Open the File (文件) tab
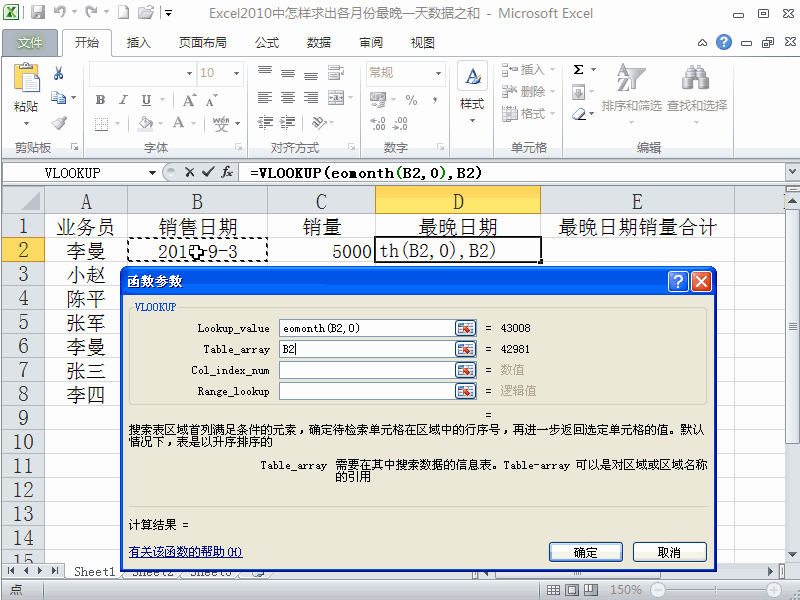Viewport: 800px width, 600px height. pyautogui.click(x=30, y=43)
